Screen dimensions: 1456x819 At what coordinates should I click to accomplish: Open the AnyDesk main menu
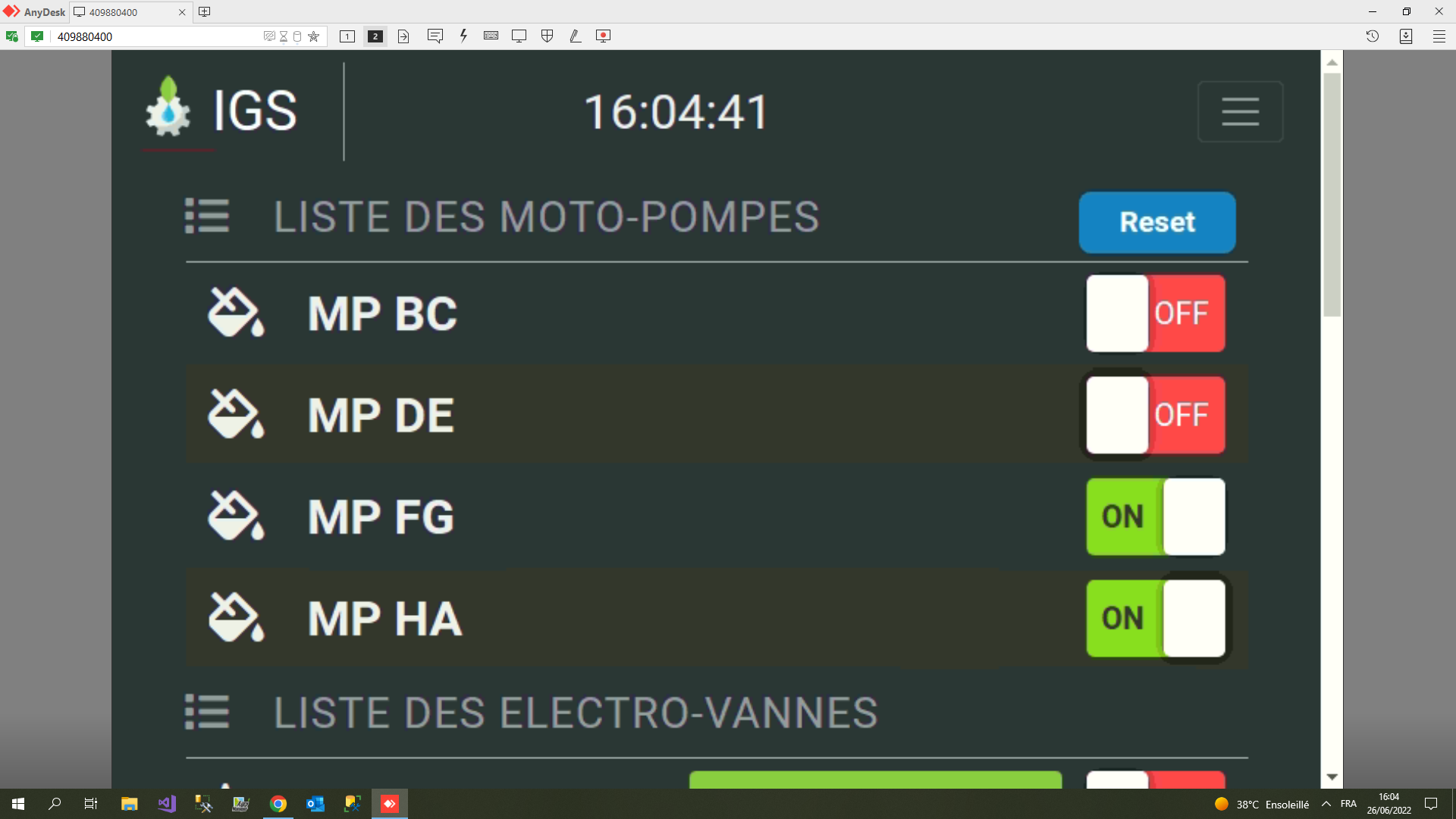pyautogui.click(x=1439, y=36)
